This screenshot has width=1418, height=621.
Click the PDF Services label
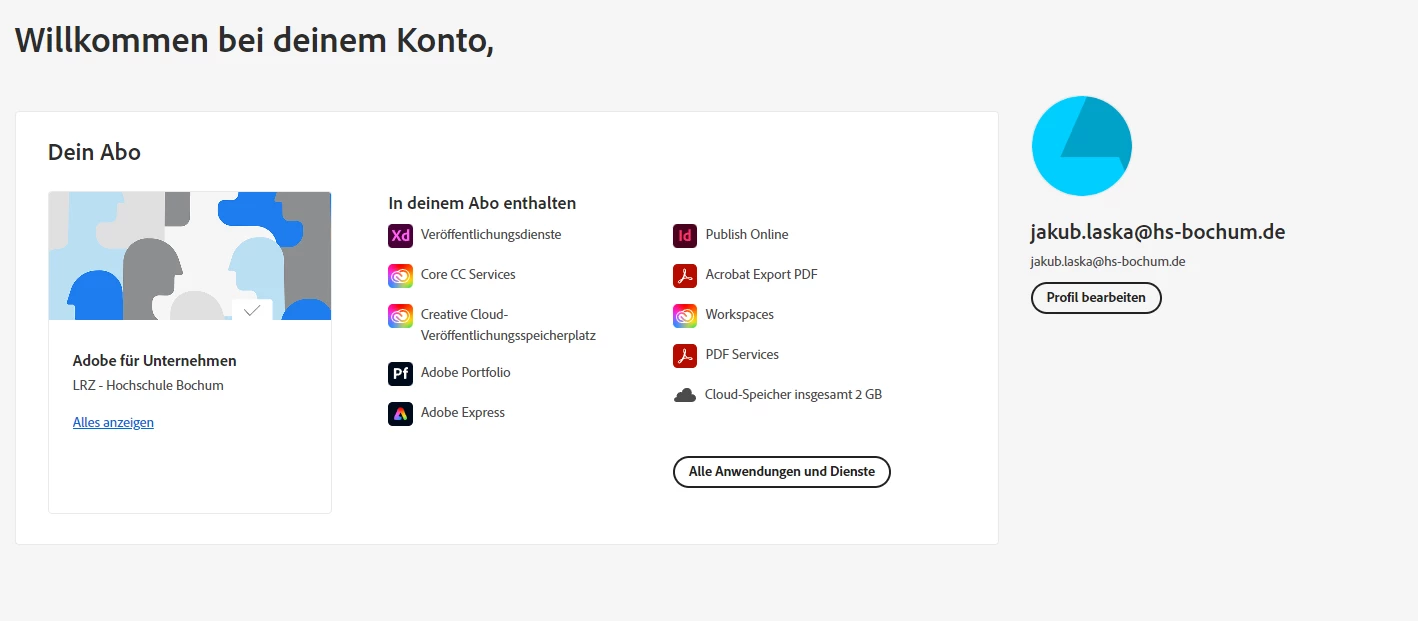pyautogui.click(x=742, y=355)
